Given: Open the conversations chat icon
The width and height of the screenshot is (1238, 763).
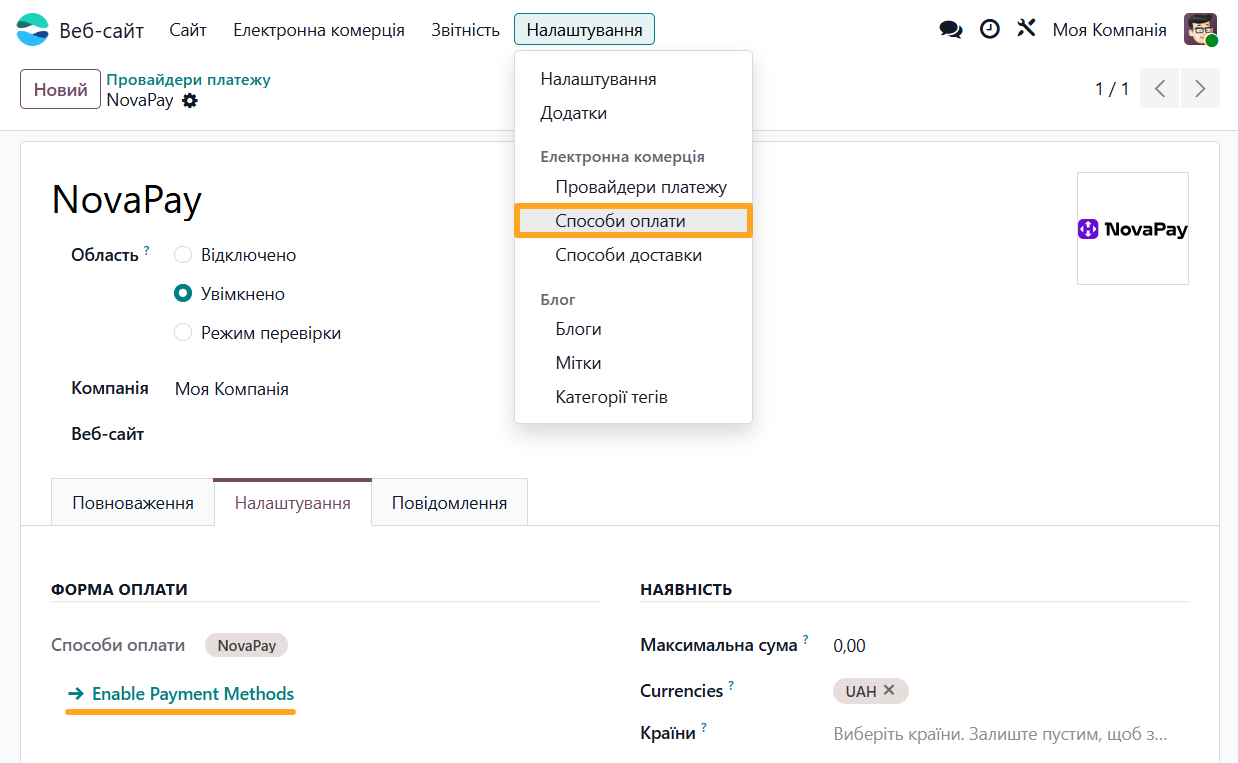Looking at the screenshot, I should click(951, 29).
